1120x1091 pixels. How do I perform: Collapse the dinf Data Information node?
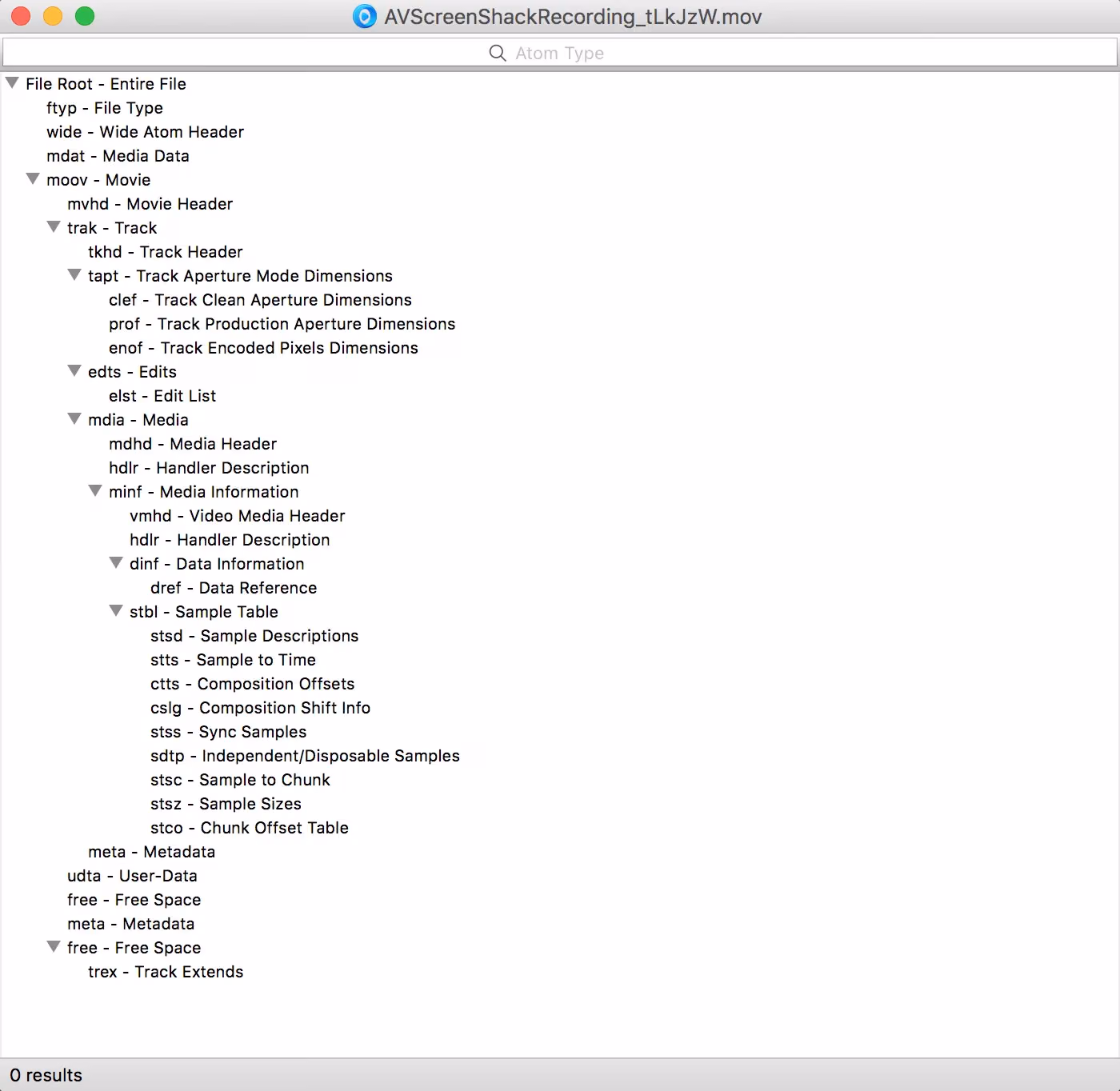(116, 563)
